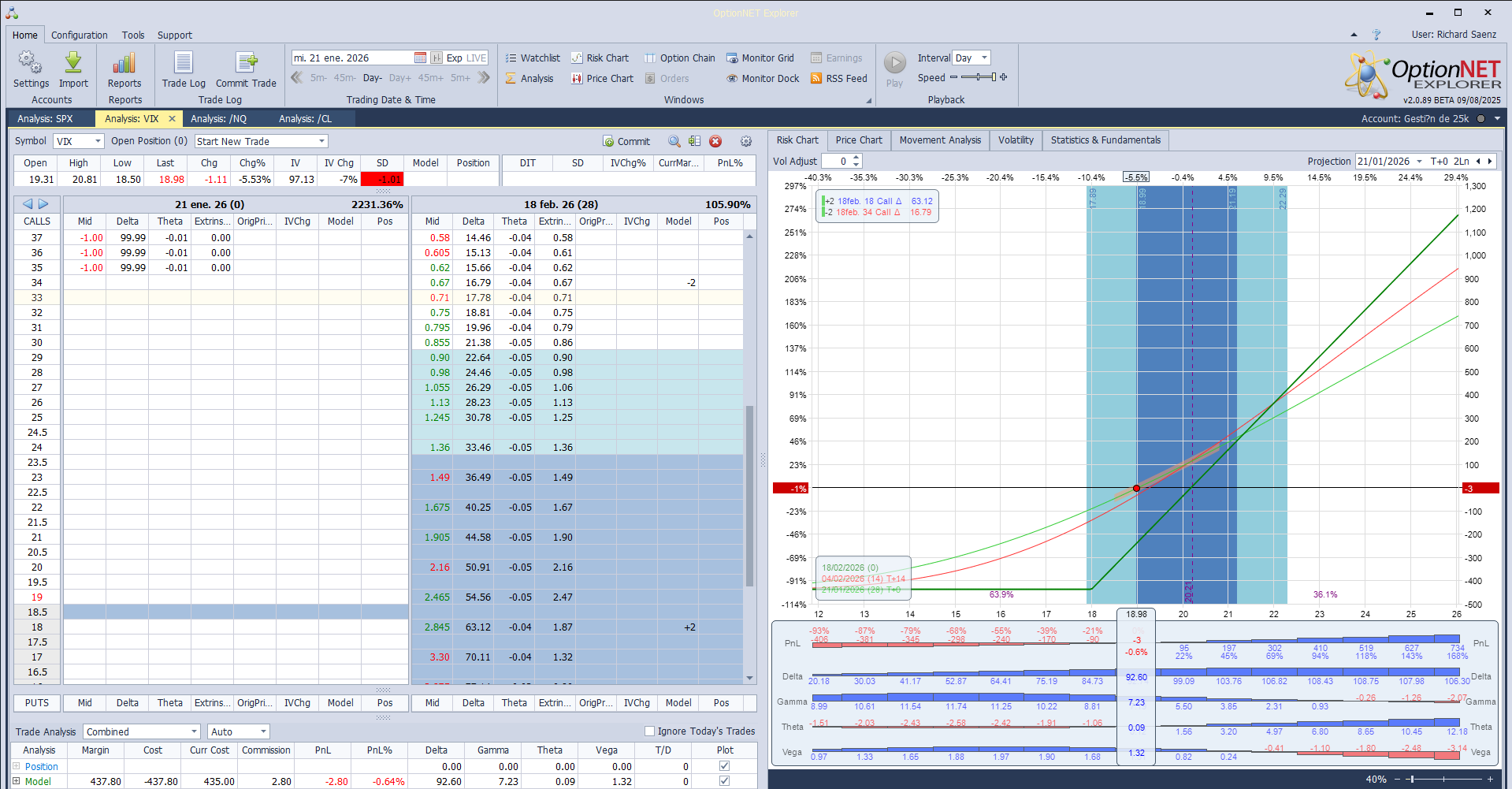Image resolution: width=1512 pixels, height=789 pixels.
Task: Open the Reports bar chart icon
Action: click(x=124, y=69)
